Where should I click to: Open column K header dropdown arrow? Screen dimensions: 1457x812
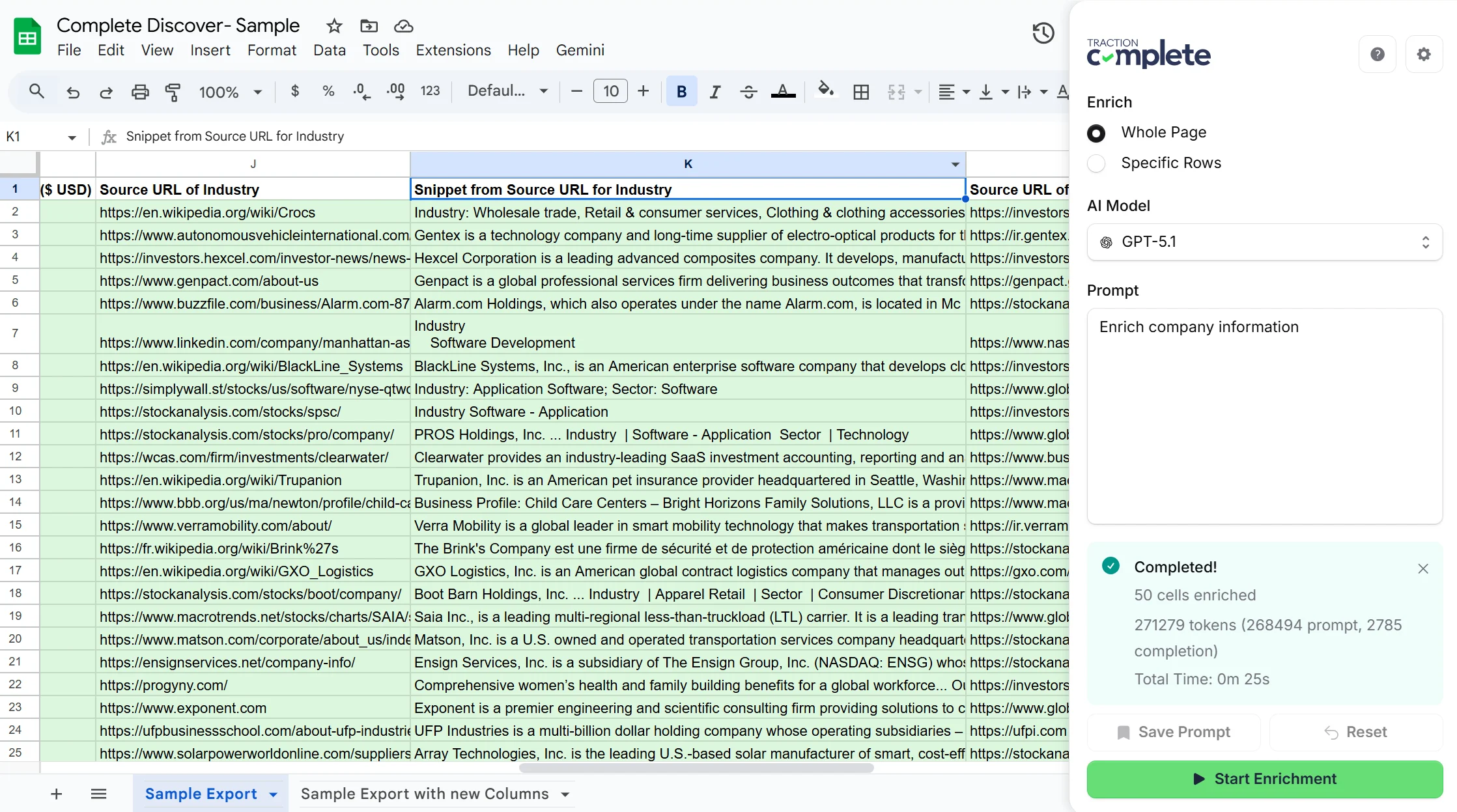955,164
